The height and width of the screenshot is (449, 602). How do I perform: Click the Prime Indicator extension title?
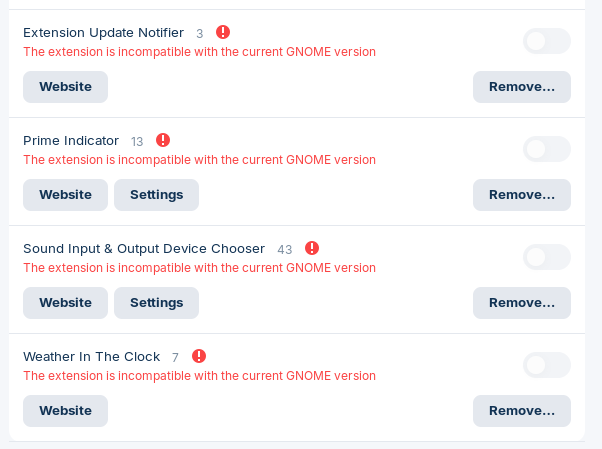pyautogui.click(x=71, y=141)
